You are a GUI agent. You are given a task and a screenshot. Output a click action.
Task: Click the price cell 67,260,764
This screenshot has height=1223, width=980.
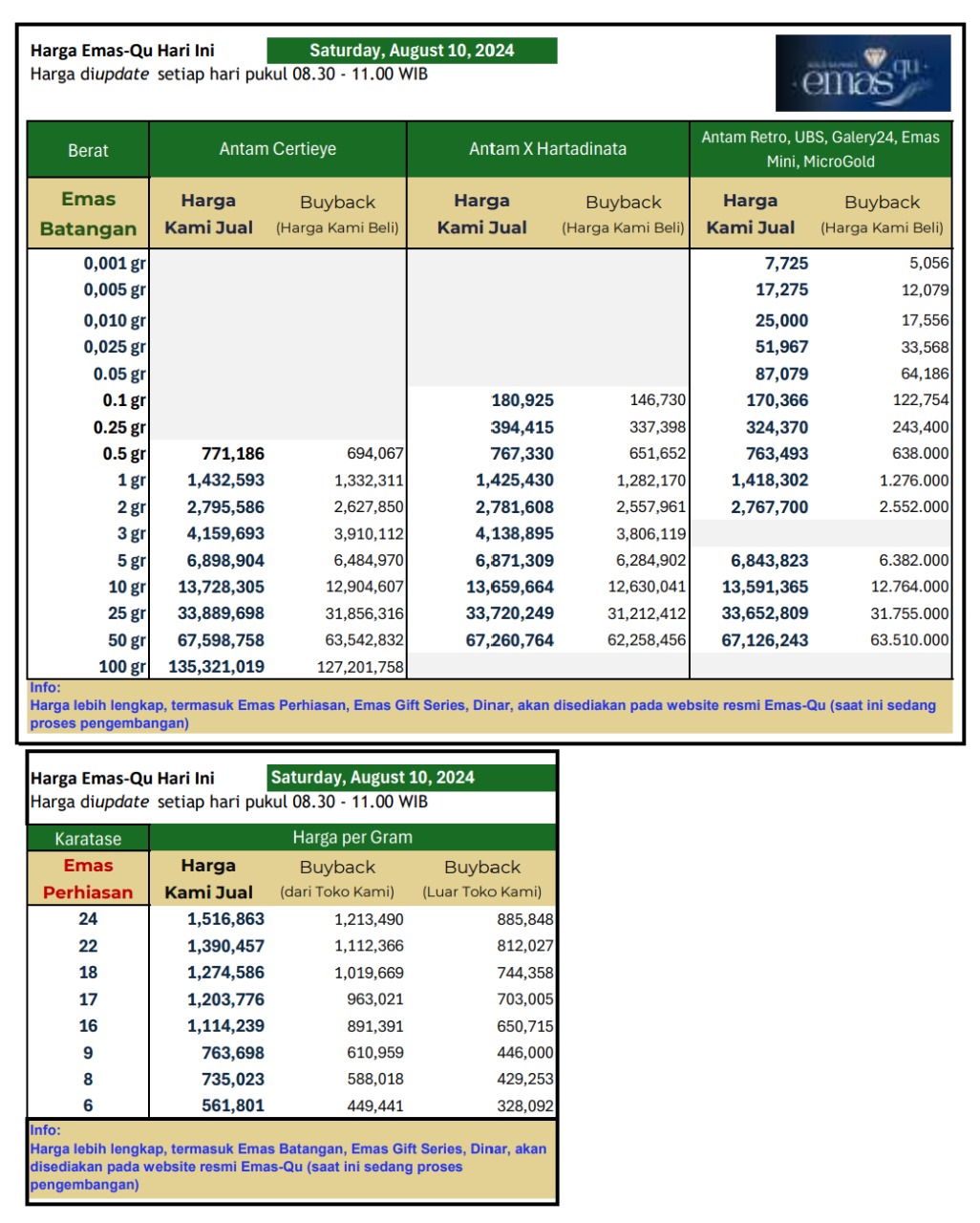coord(510,640)
